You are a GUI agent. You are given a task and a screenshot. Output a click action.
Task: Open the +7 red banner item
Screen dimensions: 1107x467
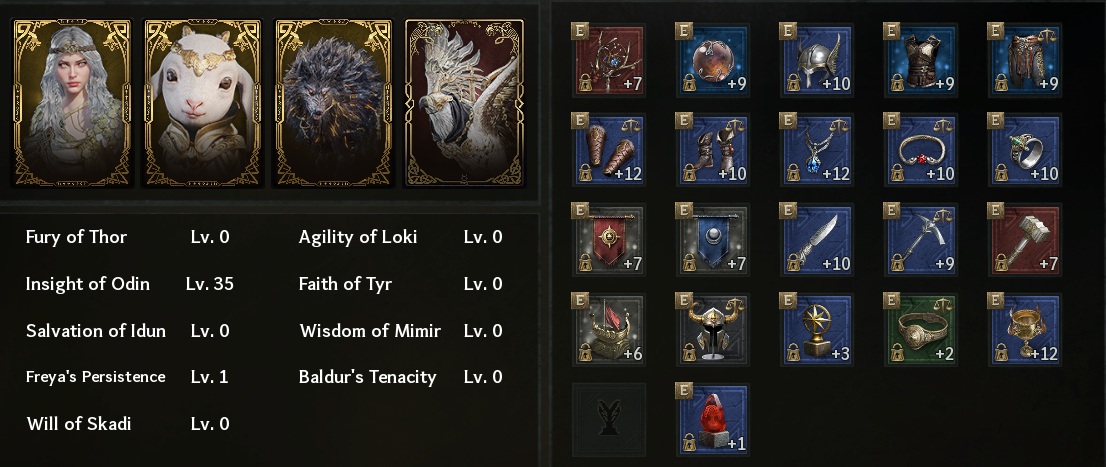click(609, 240)
